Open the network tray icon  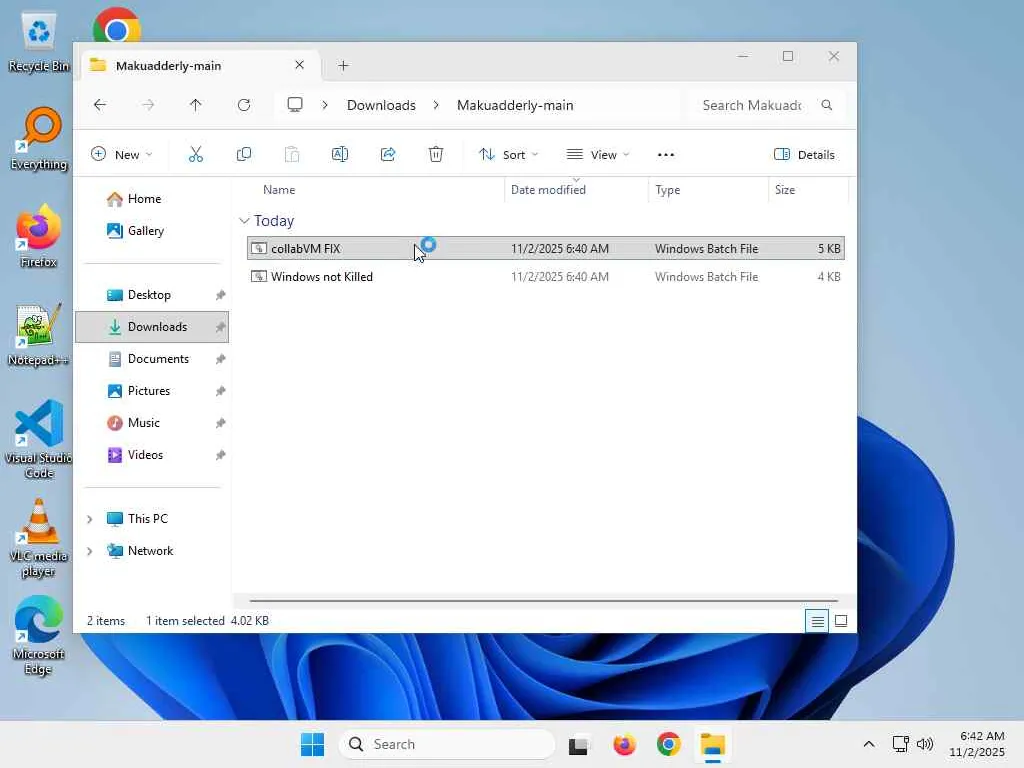[901, 744]
